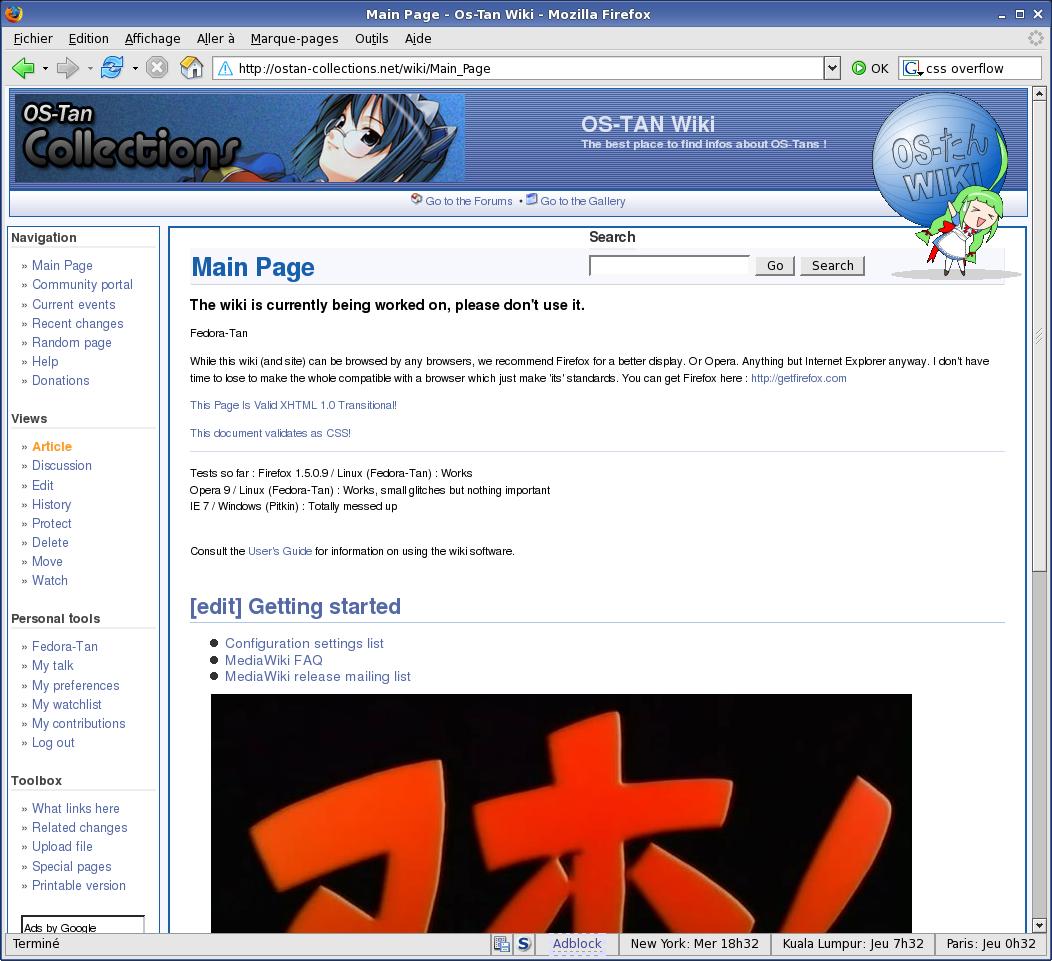The height and width of the screenshot is (961, 1052).
Task: Click the wiki Search button
Action: [x=833, y=266]
